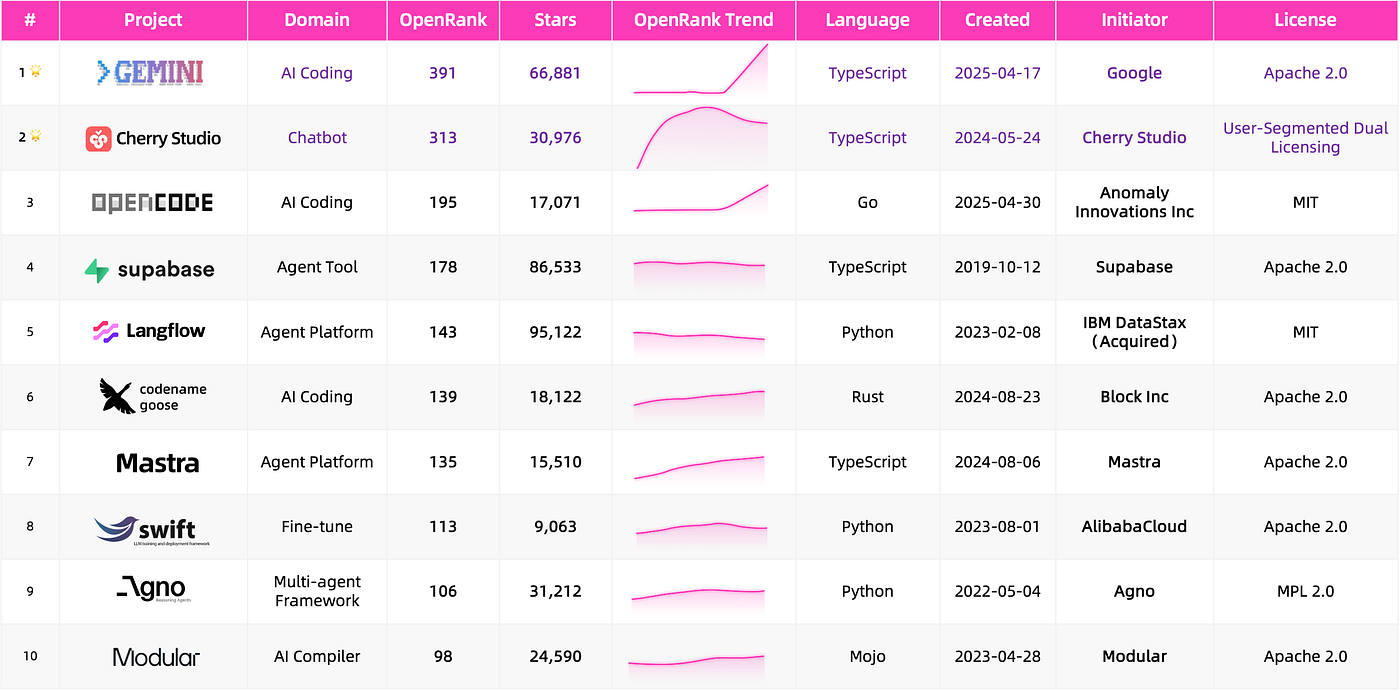Click the Cherry Studio project logo

[x=153, y=138]
